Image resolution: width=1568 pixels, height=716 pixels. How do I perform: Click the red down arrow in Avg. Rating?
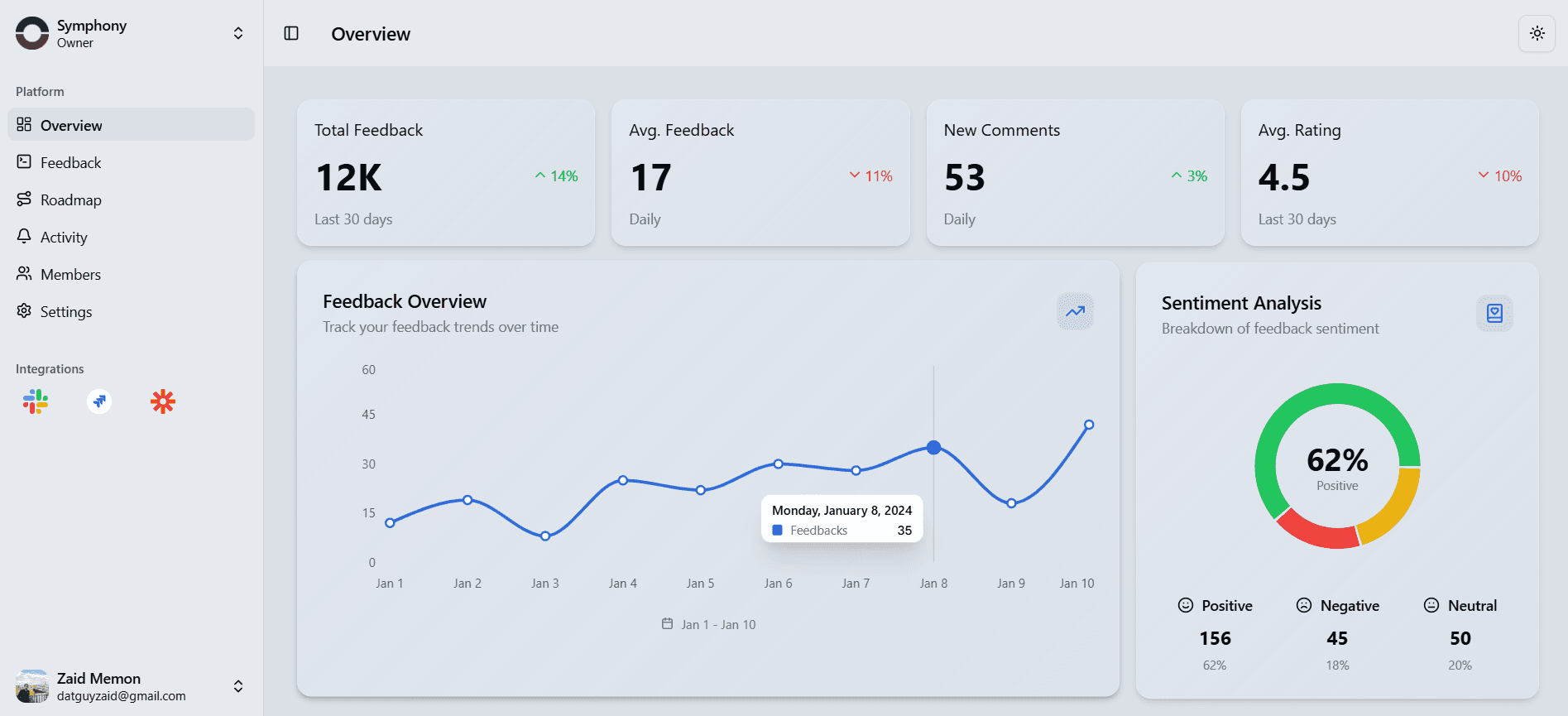(1484, 175)
